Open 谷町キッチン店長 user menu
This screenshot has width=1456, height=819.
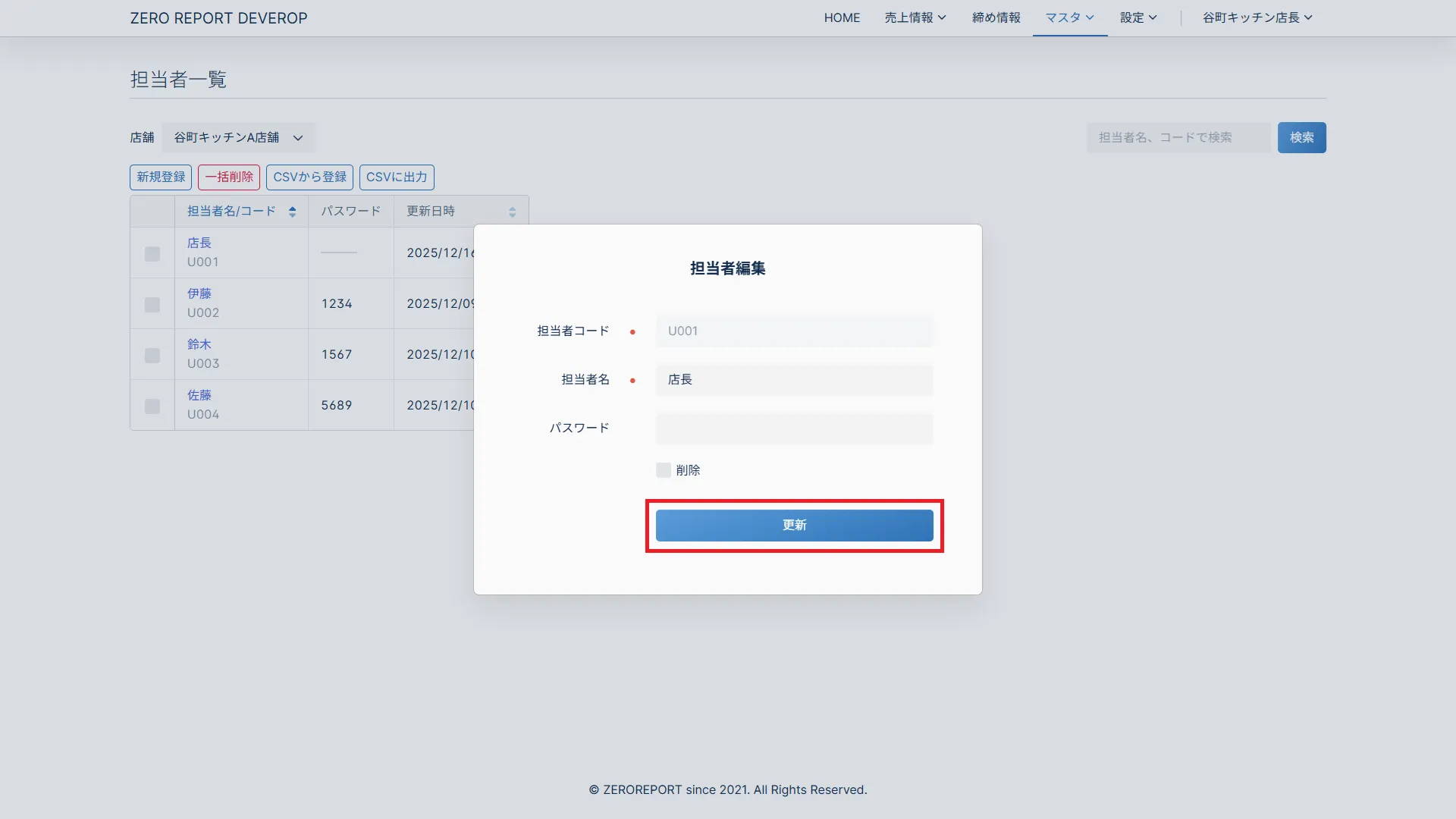click(x=1257, y=17)
